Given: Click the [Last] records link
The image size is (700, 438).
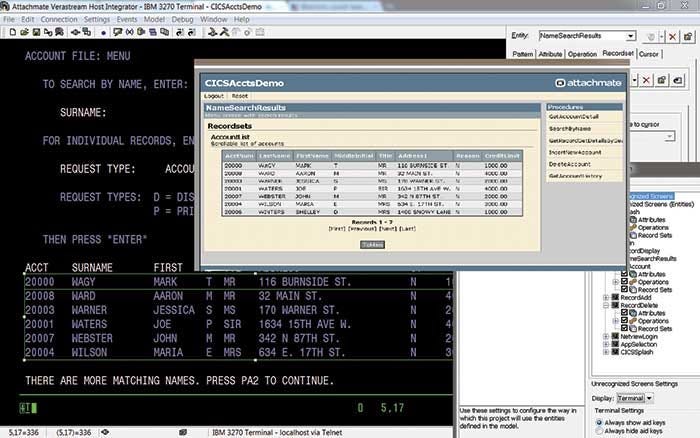Looking at the screenshot, I should click(407, 229).
